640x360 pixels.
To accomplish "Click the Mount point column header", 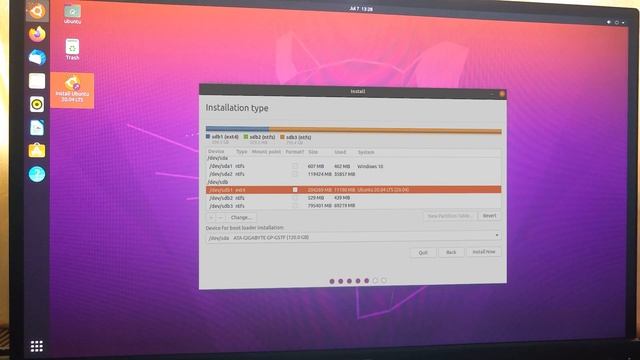I will (266, 152).
